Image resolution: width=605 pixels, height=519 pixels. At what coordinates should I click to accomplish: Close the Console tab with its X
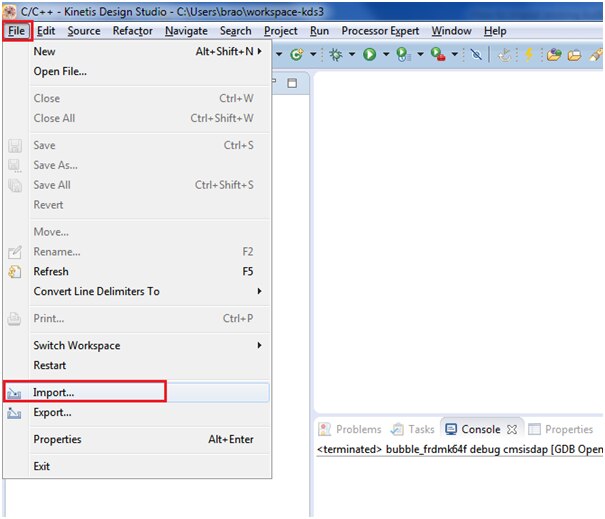512,429
